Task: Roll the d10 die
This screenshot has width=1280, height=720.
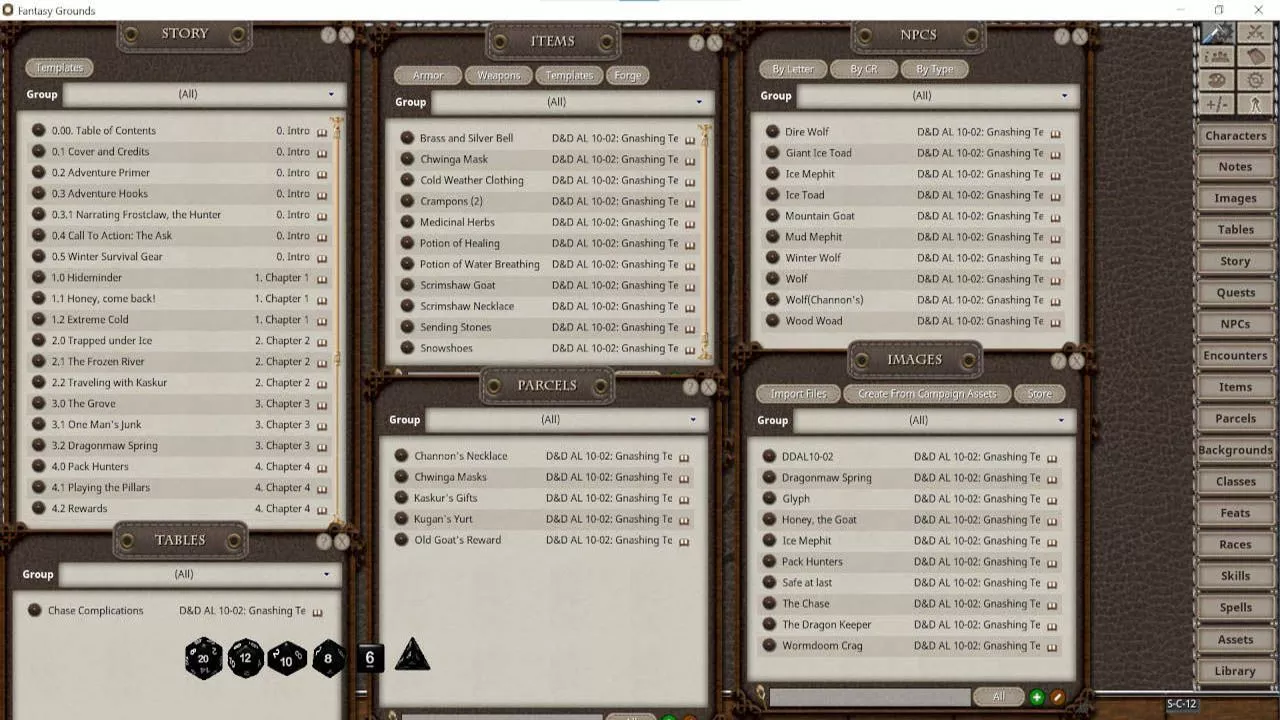Action: (x=287, y=659)
